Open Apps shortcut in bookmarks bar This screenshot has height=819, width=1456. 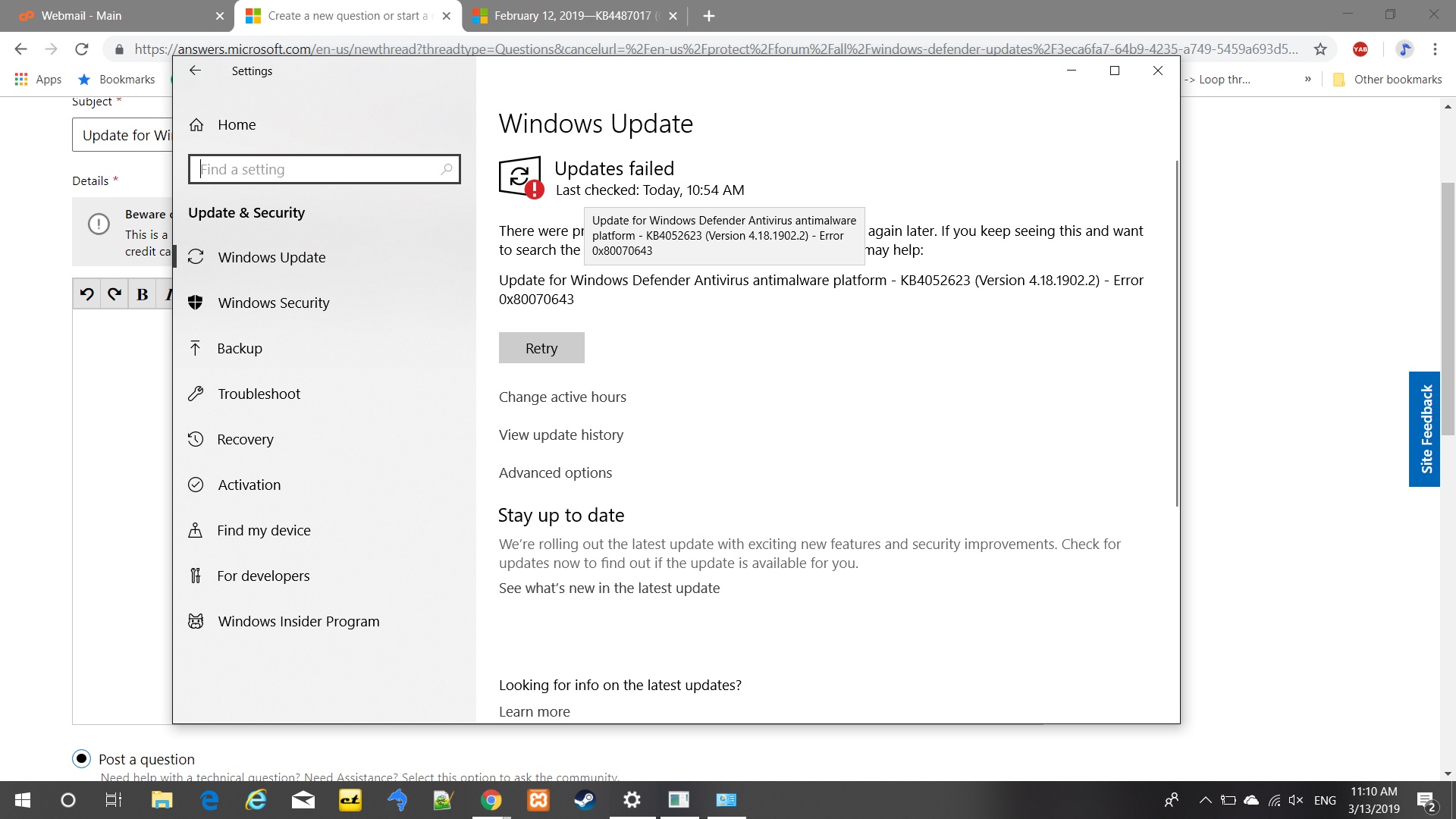38,80
